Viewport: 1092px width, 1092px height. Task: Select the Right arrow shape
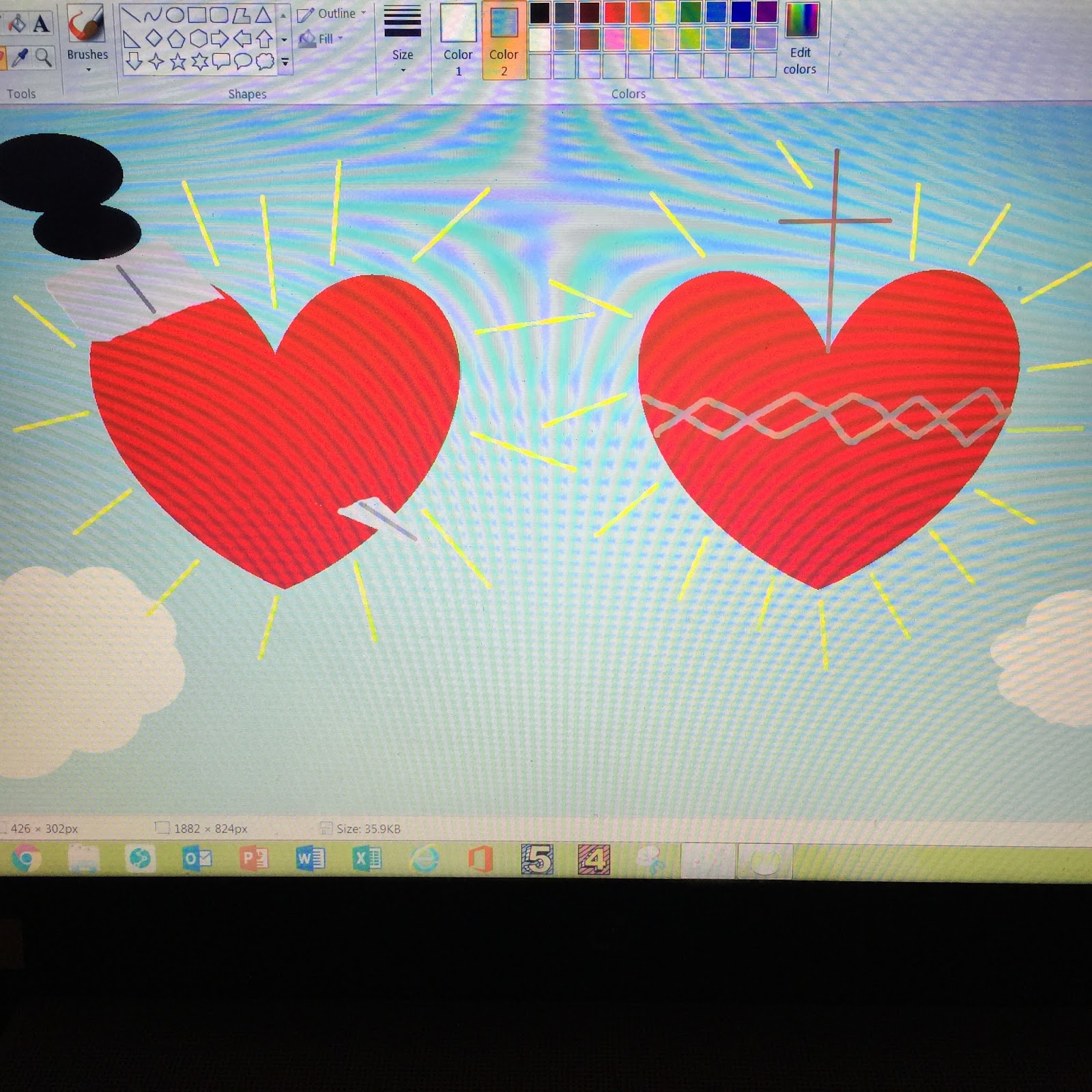click(220, 38)
